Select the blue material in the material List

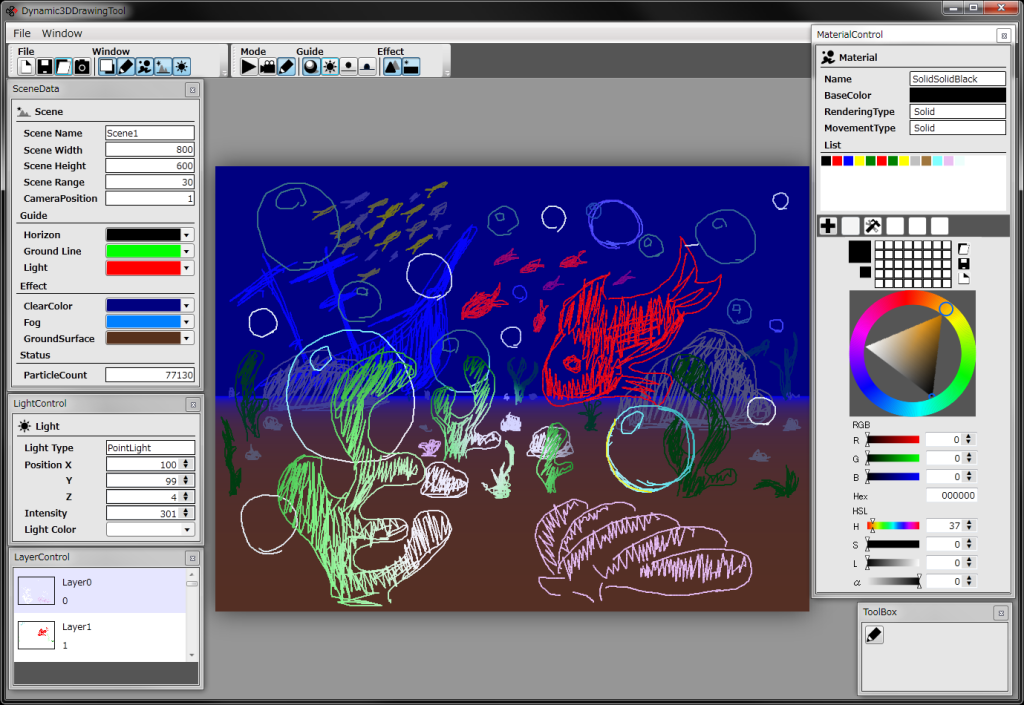pyautogui.click(x=848, y=161)
